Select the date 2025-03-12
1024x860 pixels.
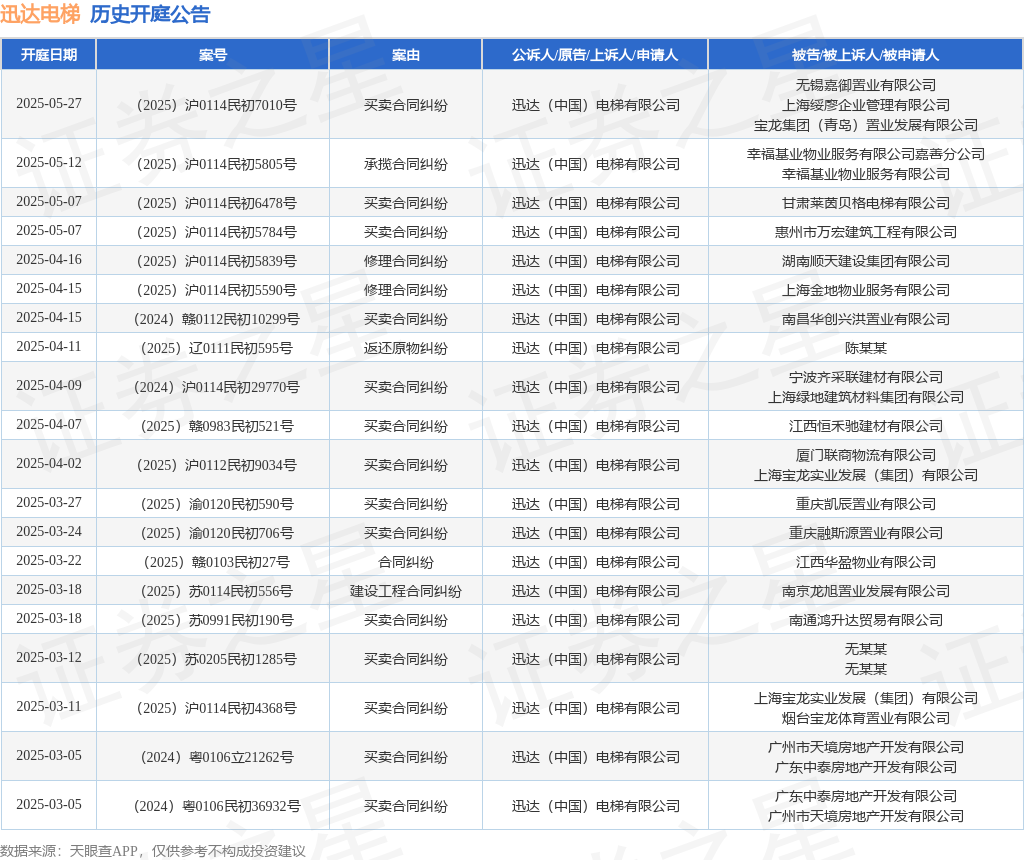49,658
